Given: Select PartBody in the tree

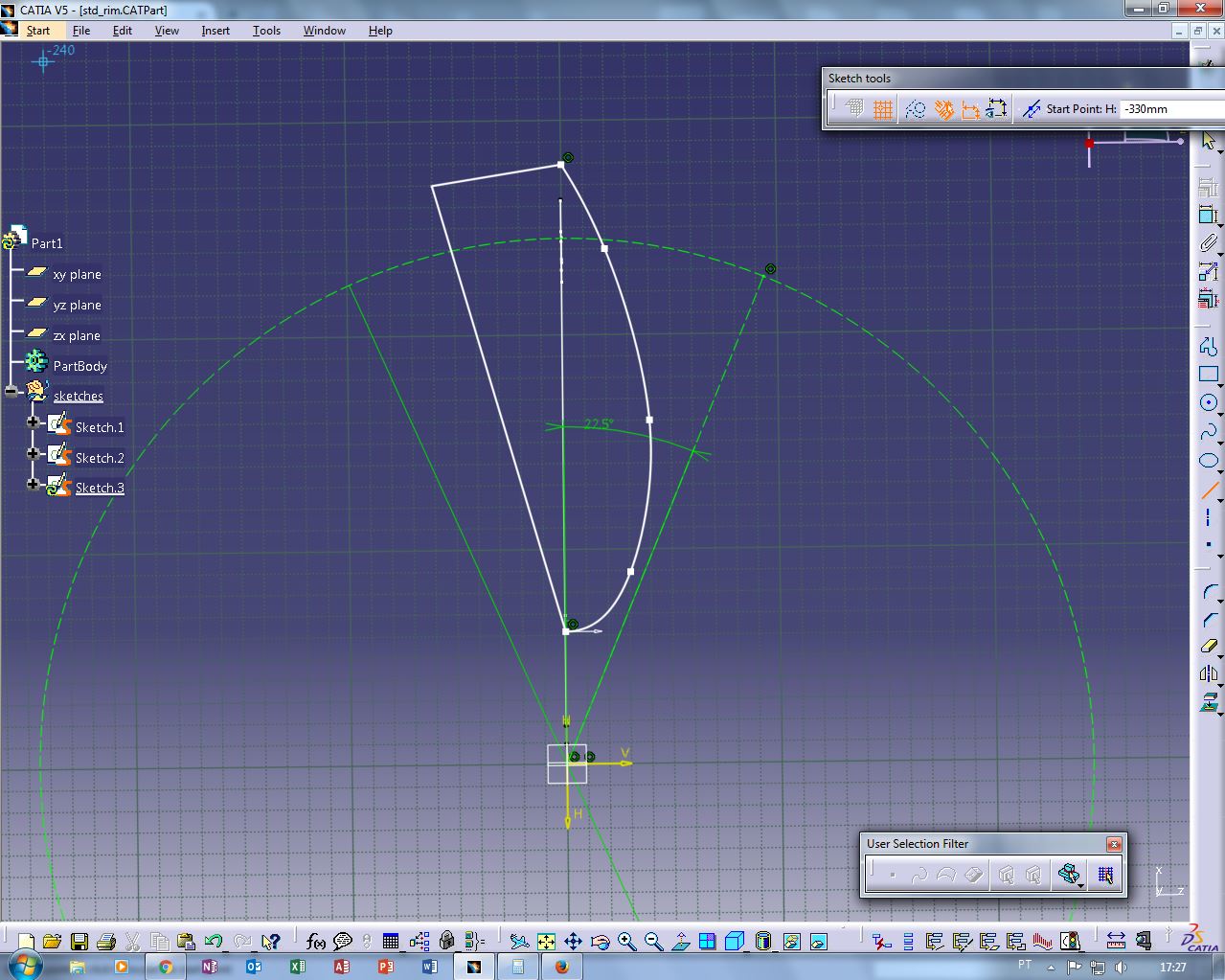Looking at the screenshot, I should (80, 366).
